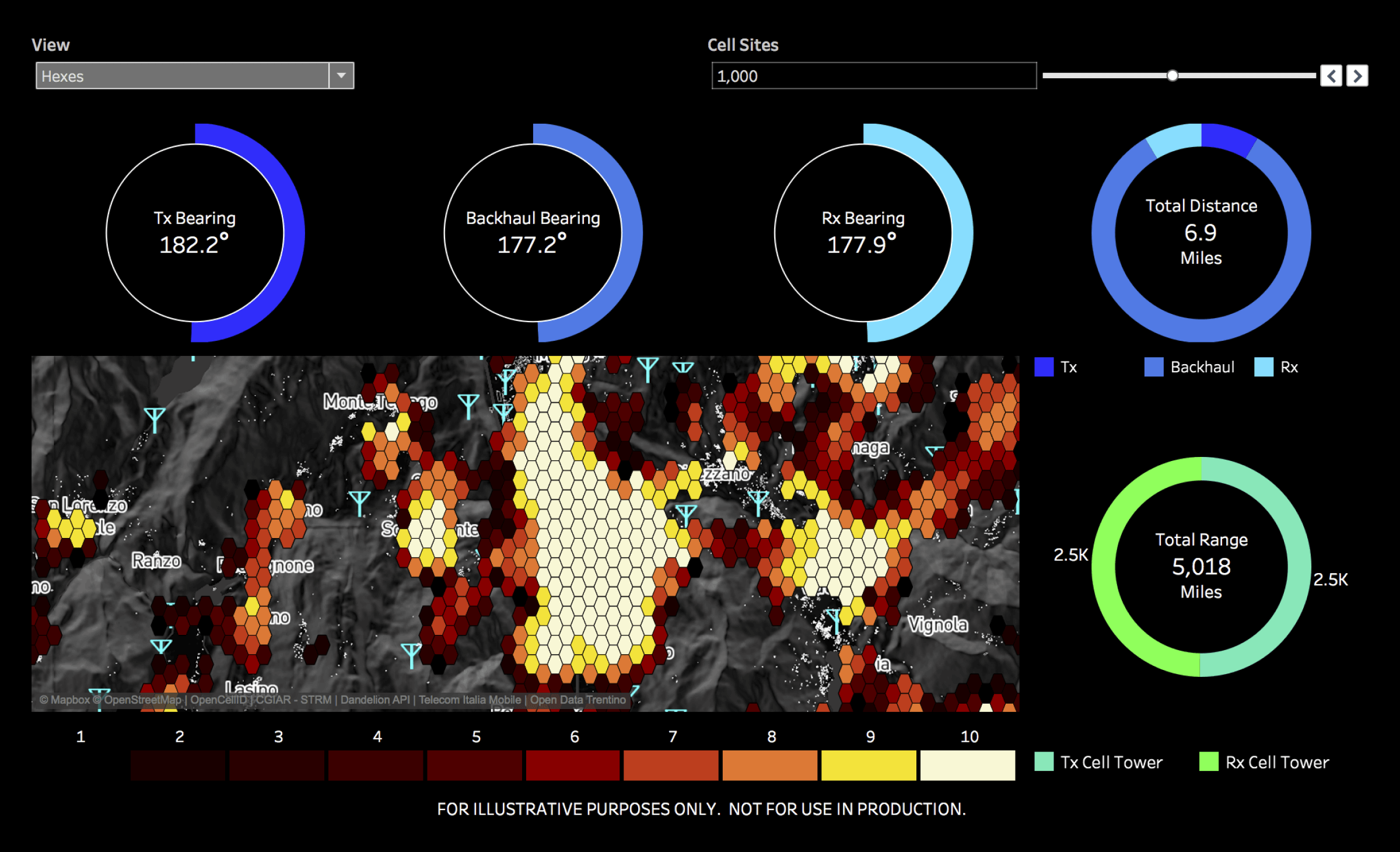Click the left stepper arrow beside the slider
Screen dimensions: 1400x852
coord(1332,76)
